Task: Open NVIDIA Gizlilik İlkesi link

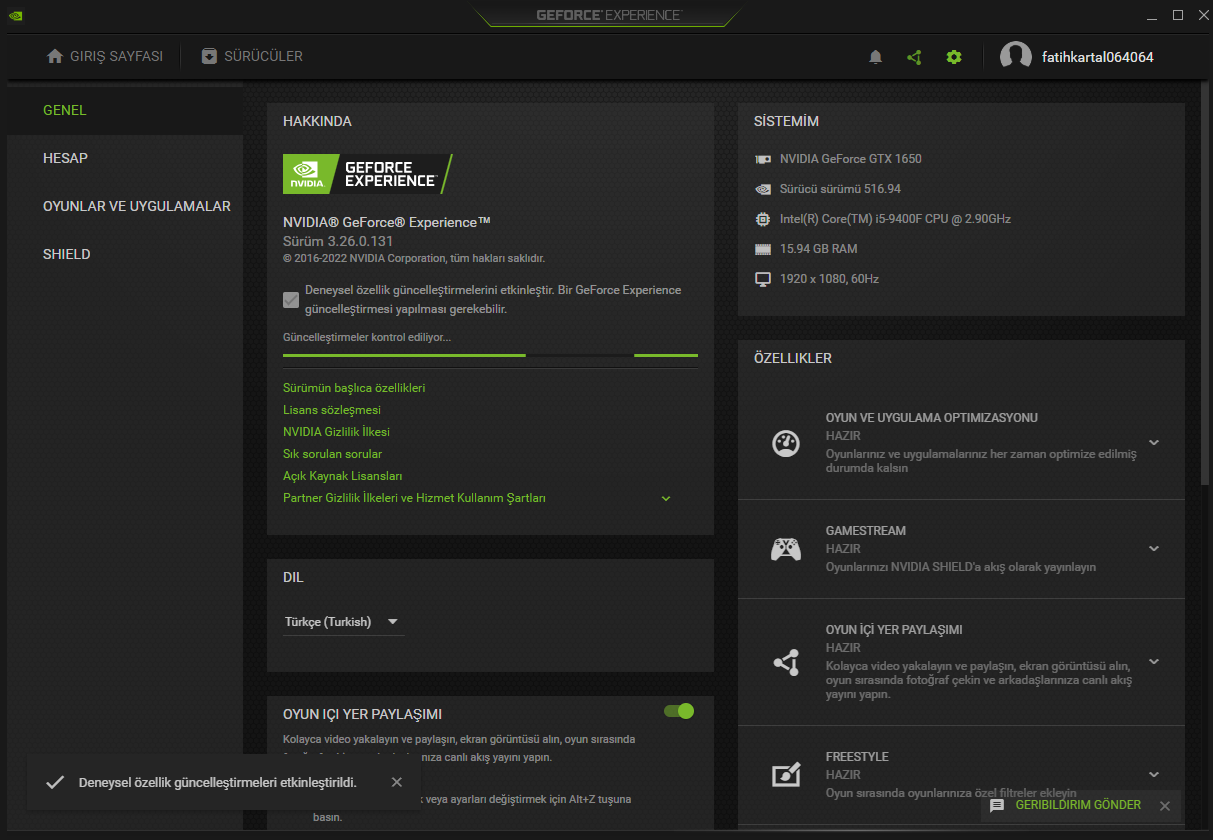Action: click(x=336, y=432)
